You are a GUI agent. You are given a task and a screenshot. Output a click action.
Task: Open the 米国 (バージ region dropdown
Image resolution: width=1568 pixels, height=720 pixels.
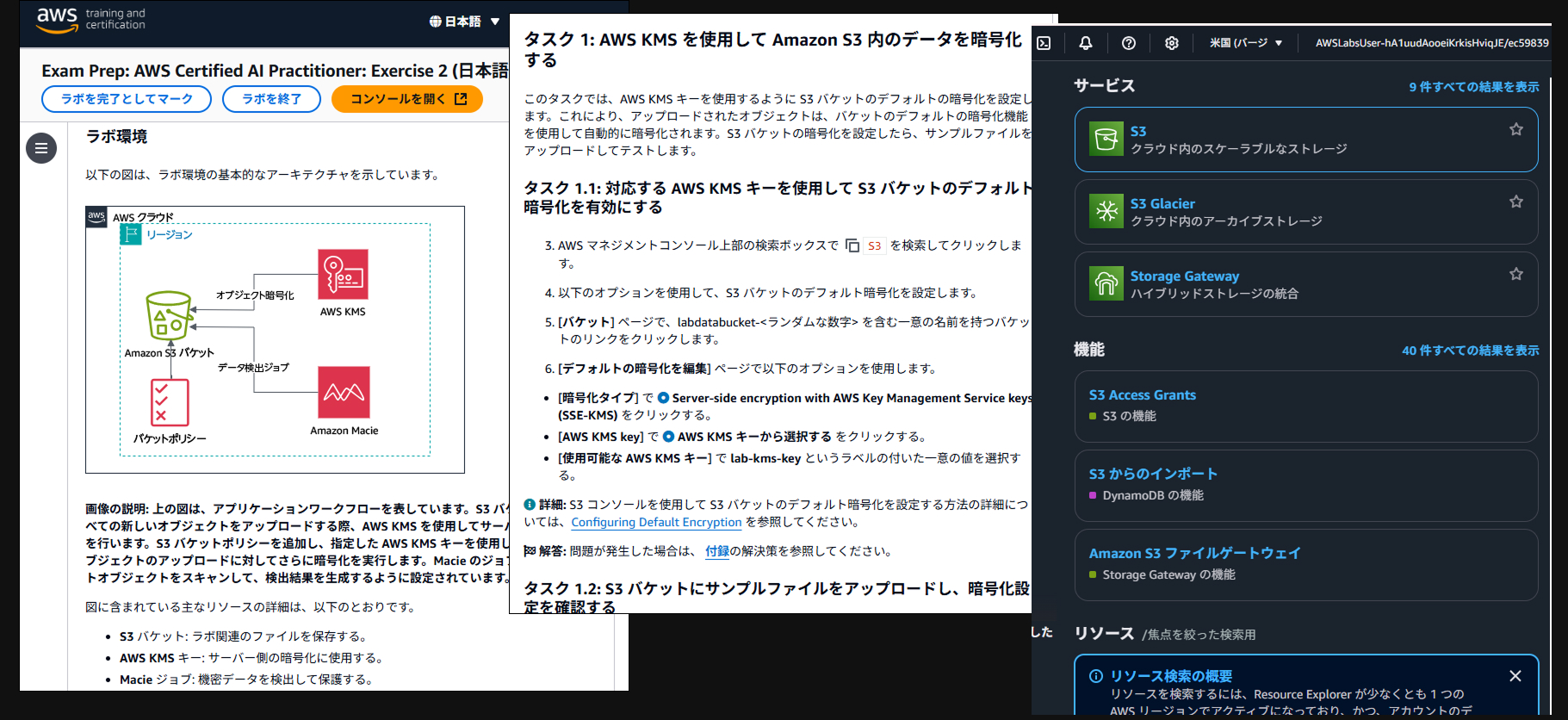coord(1246,43)
